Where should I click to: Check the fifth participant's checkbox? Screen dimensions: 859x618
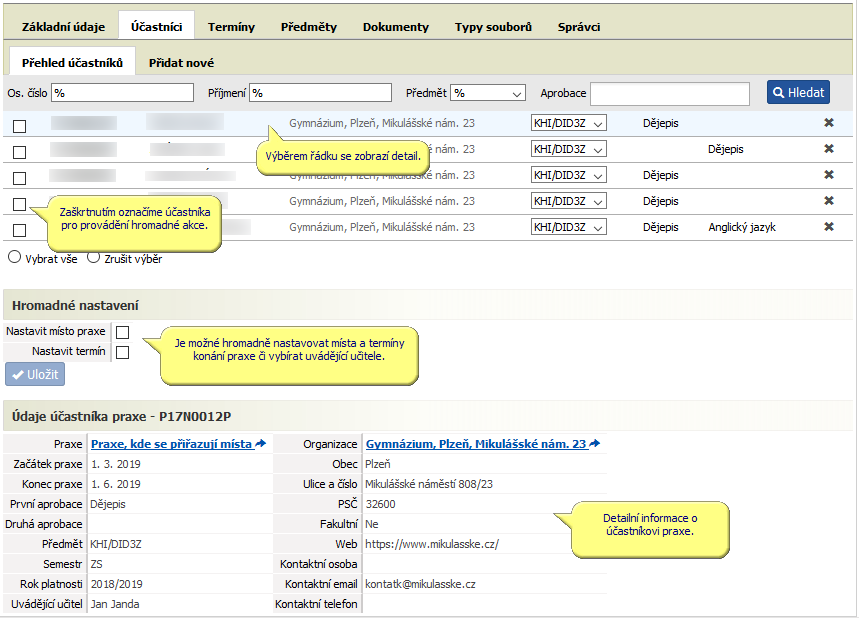20,230
